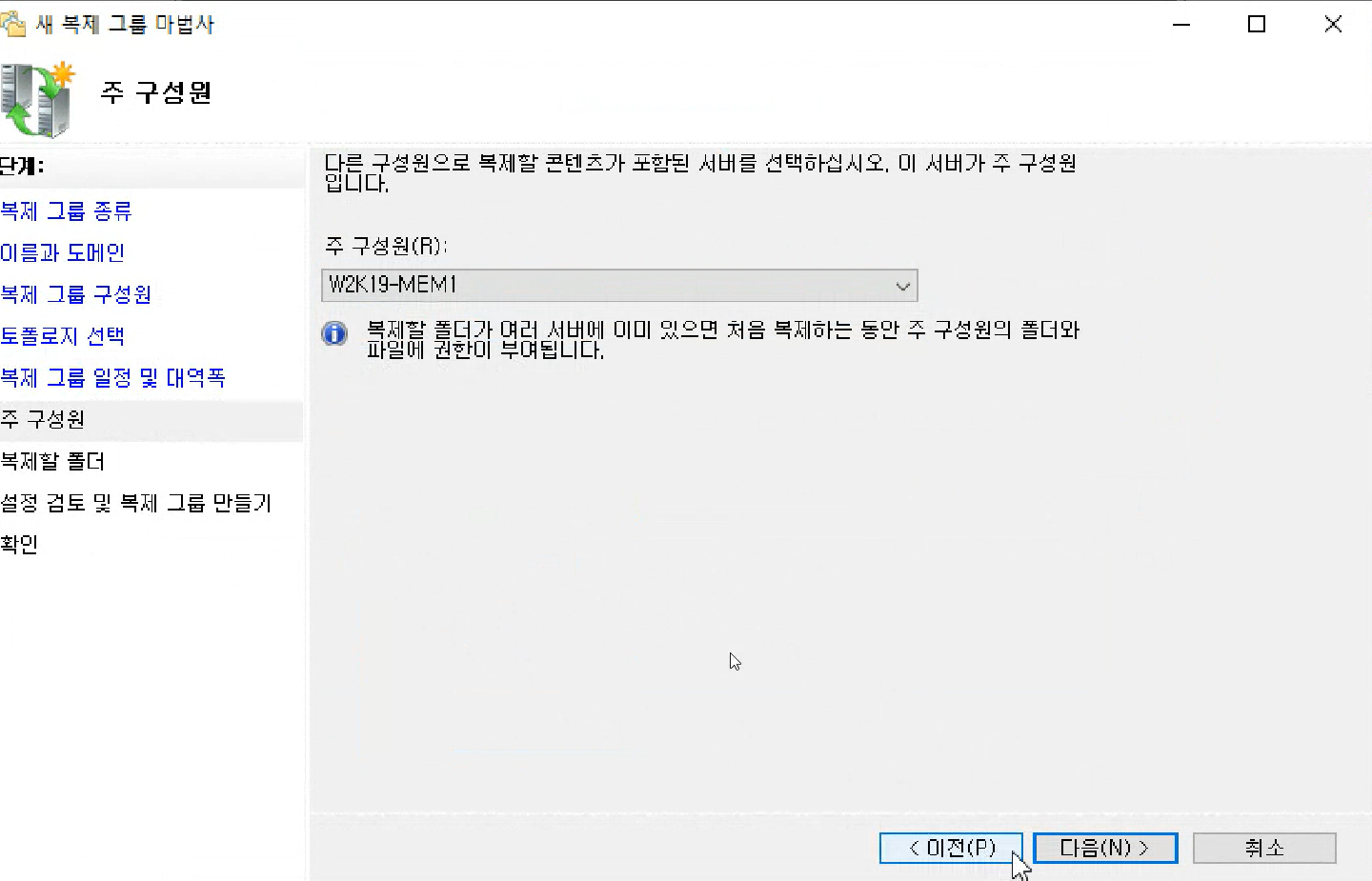Maximize the wizard window

coord(1257,24)
